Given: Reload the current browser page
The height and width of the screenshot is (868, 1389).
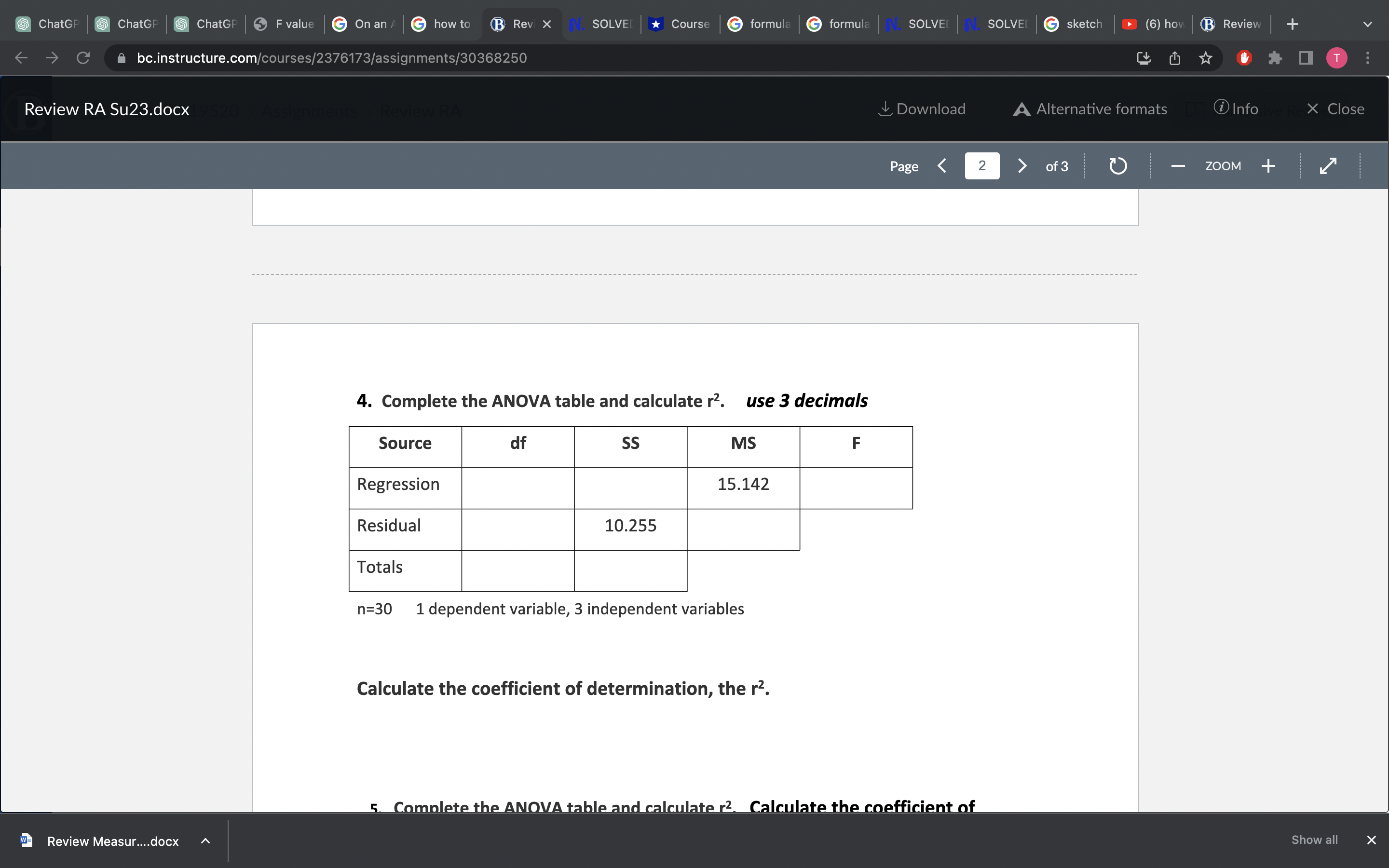Looking at the screenshot, I should pos(83,58).
